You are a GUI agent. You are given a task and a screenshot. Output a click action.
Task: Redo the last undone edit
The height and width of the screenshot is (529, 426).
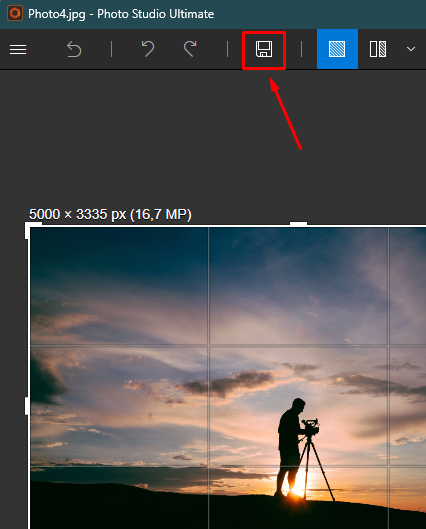190,49
